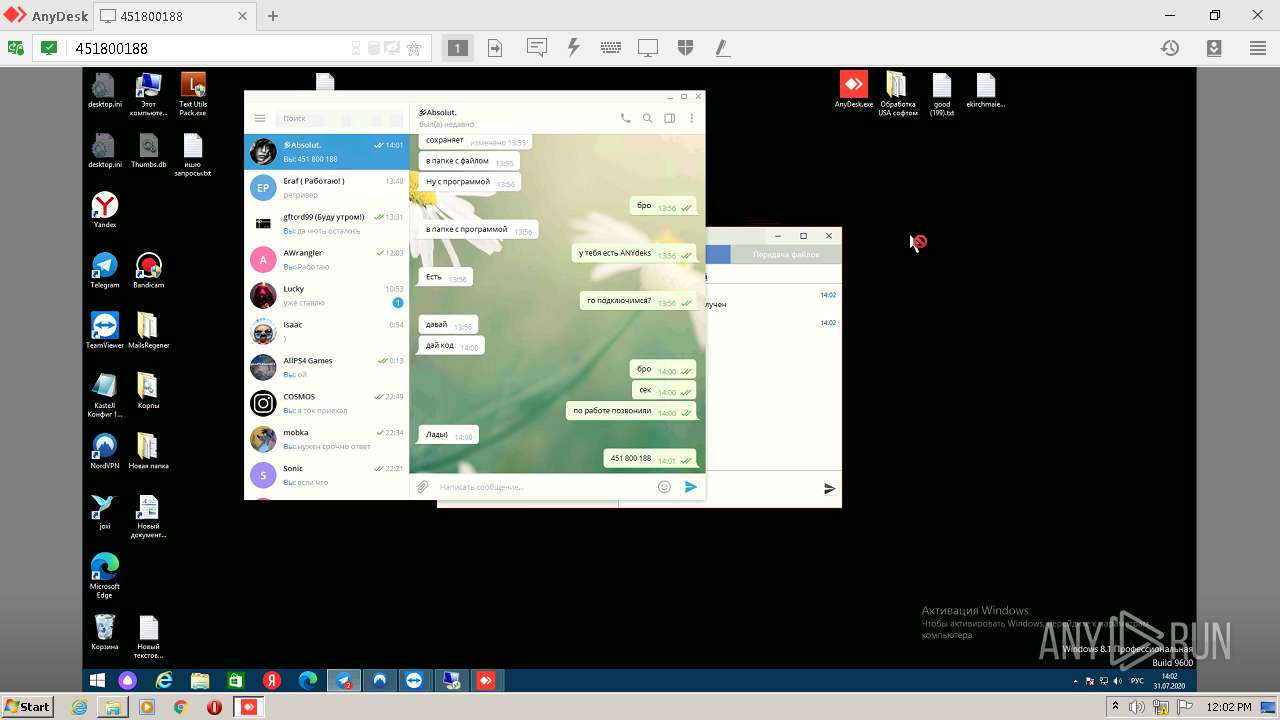Open the Новая папка folder
This screenshot has width=1280, height=720.
pos(149,451)
